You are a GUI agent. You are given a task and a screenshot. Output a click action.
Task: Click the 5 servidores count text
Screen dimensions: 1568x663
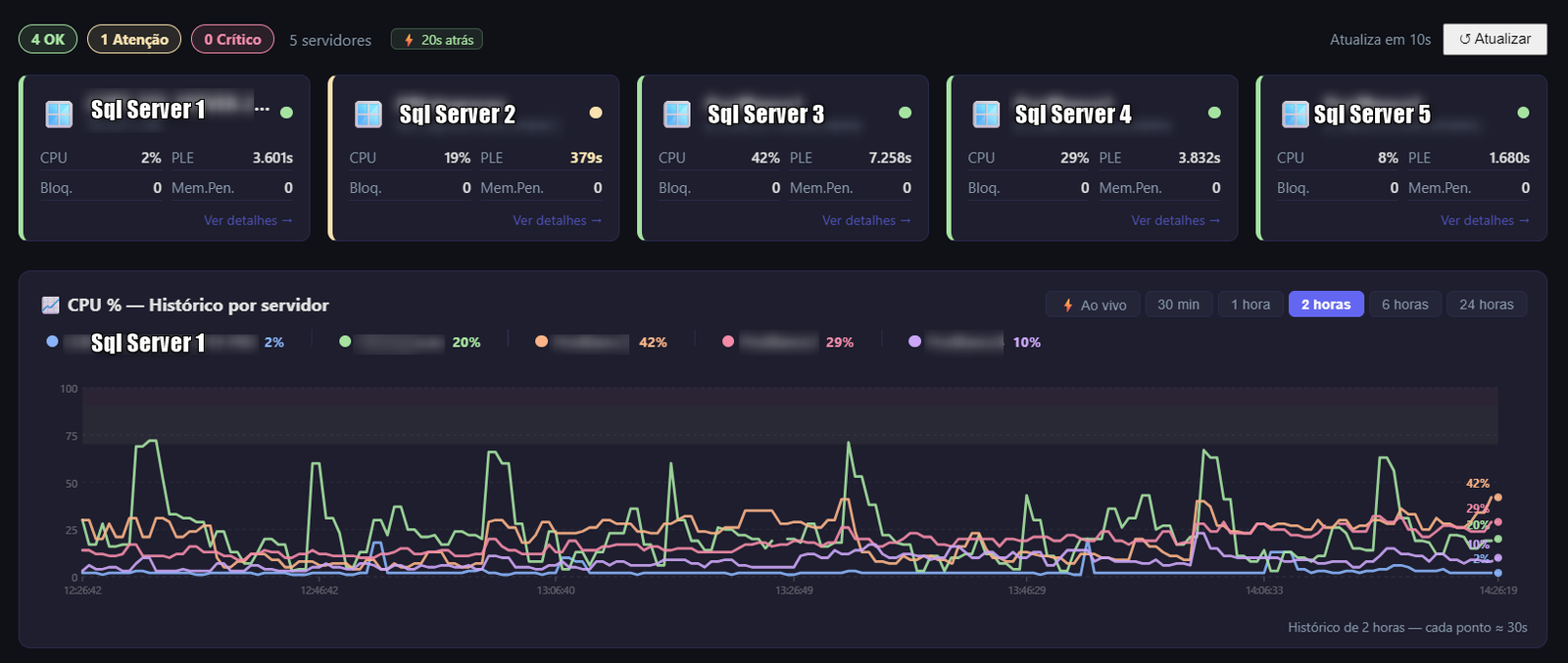(x=330, y=40)
